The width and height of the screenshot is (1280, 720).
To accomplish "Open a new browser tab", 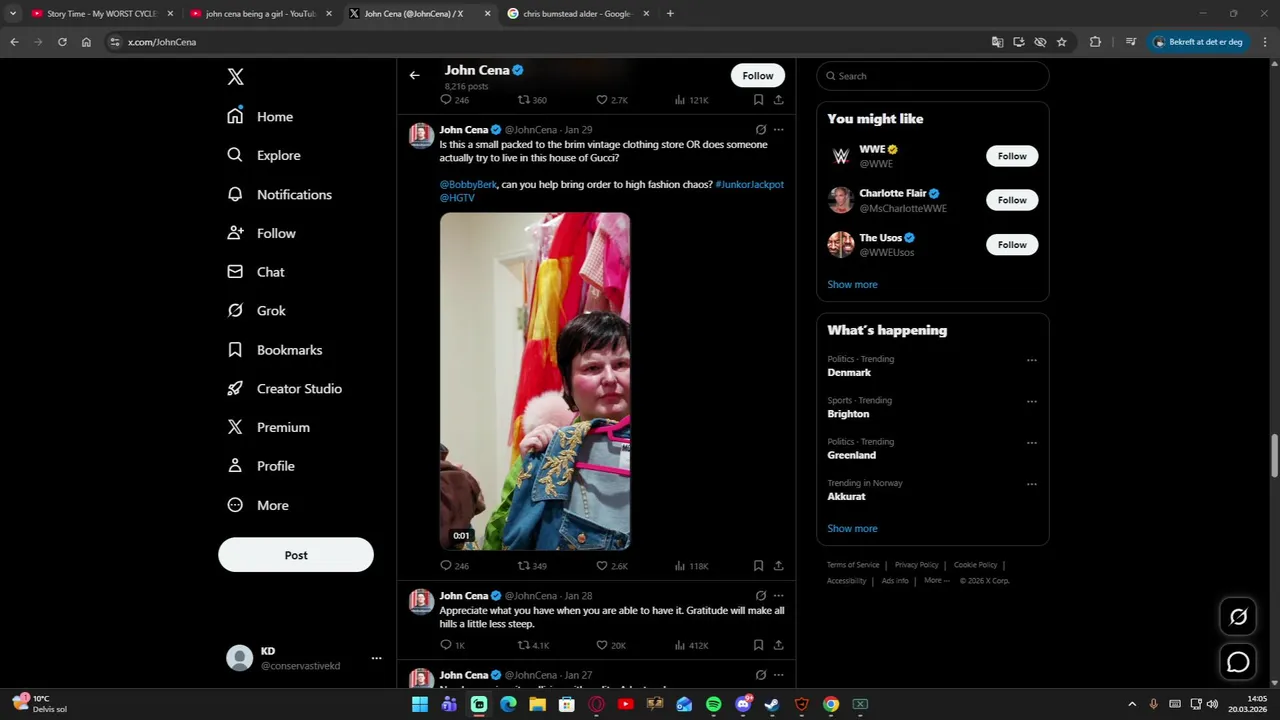I will (670, 14).
